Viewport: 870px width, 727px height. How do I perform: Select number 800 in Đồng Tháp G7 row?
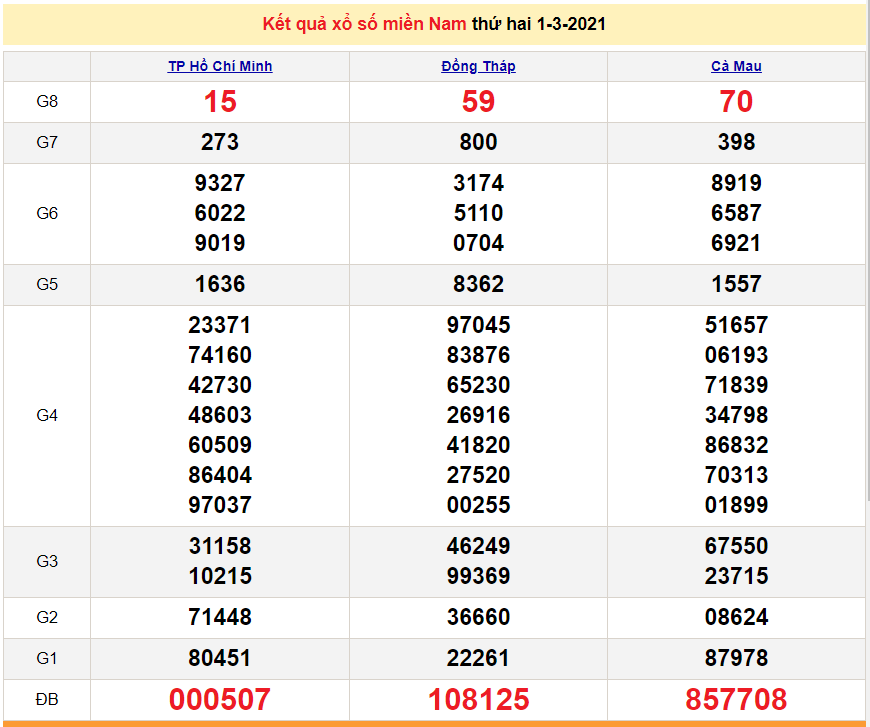click(477, 142)
